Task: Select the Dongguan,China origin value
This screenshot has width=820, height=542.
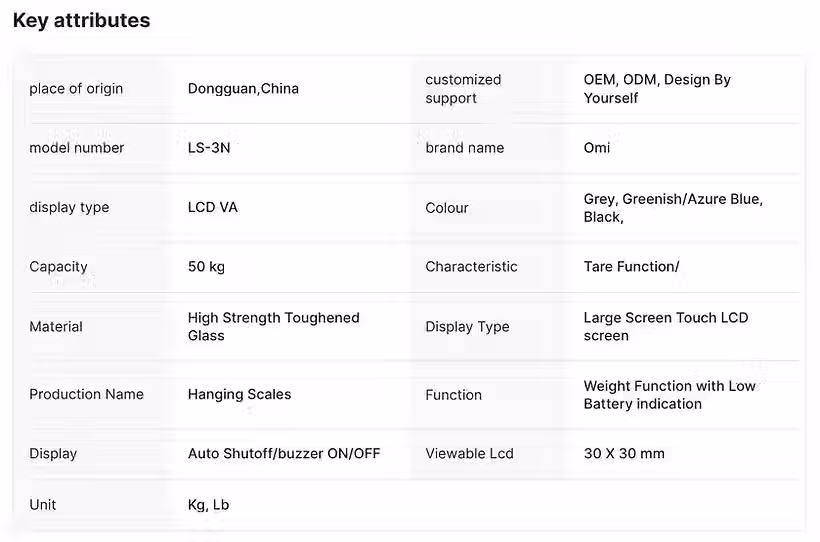Action: (x=243, y=88)
